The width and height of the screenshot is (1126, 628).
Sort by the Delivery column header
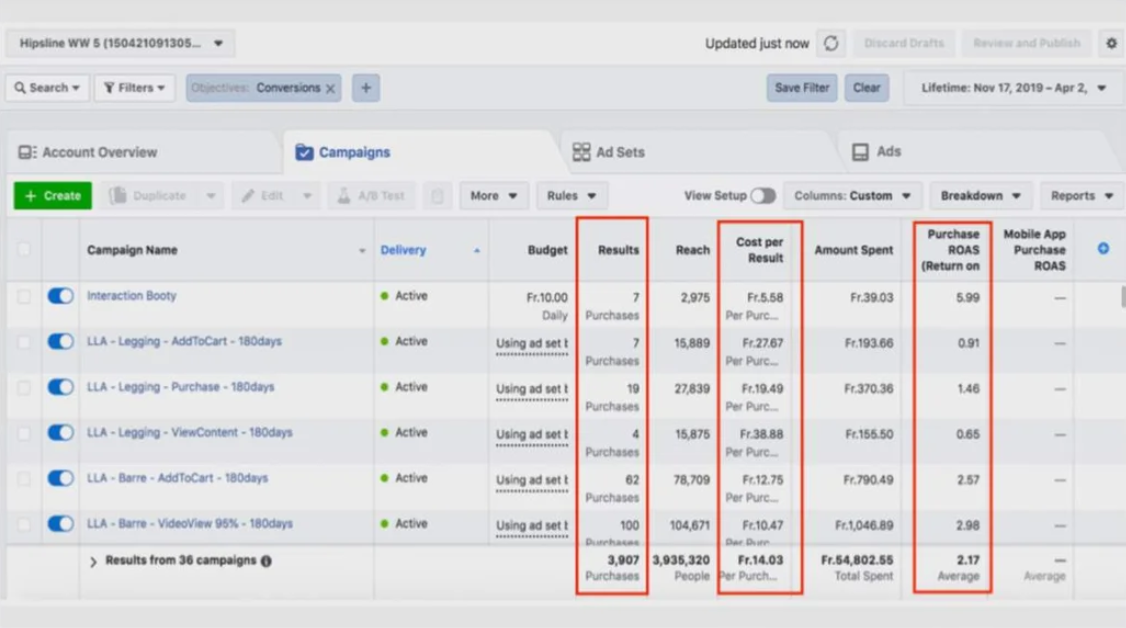403,250
